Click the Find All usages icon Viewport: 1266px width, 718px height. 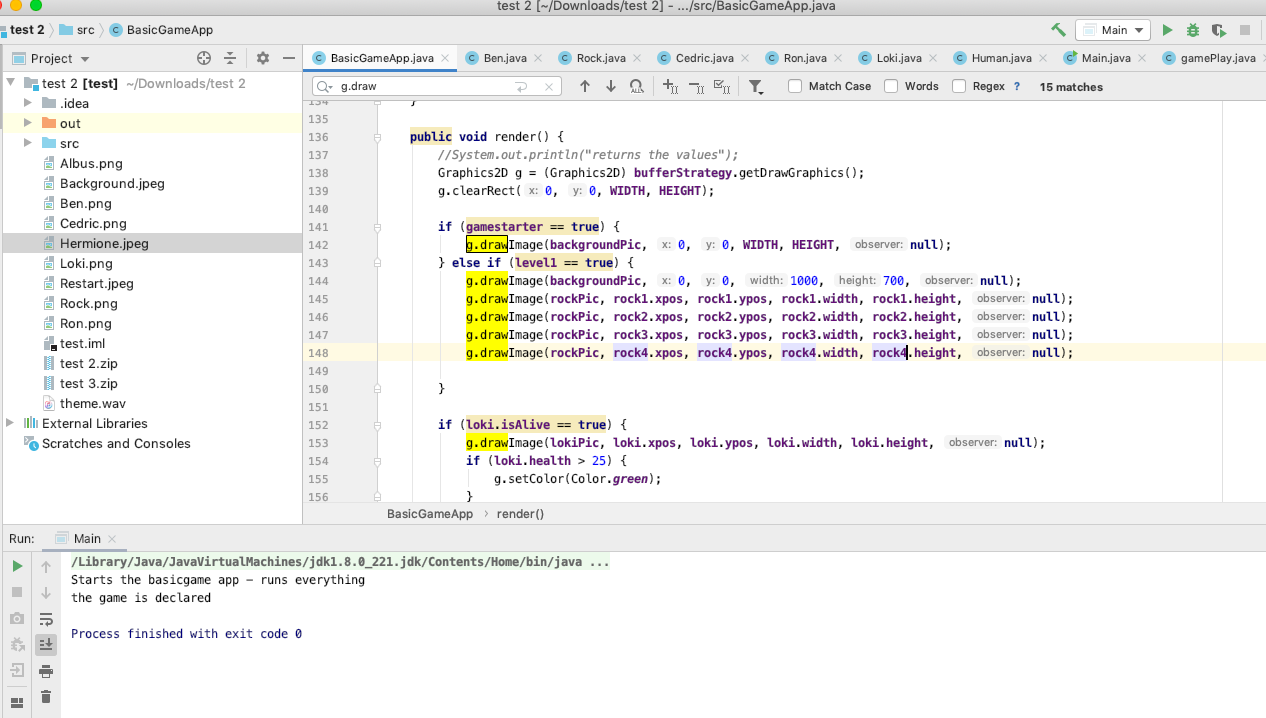pyautogui.click(x=637, y=87)
